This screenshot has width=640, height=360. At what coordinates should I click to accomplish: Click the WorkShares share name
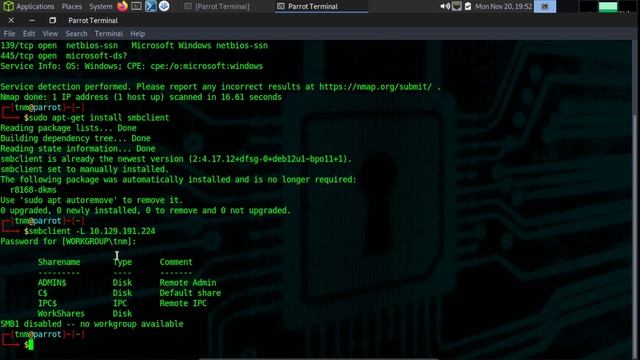[x=61, y=313]
